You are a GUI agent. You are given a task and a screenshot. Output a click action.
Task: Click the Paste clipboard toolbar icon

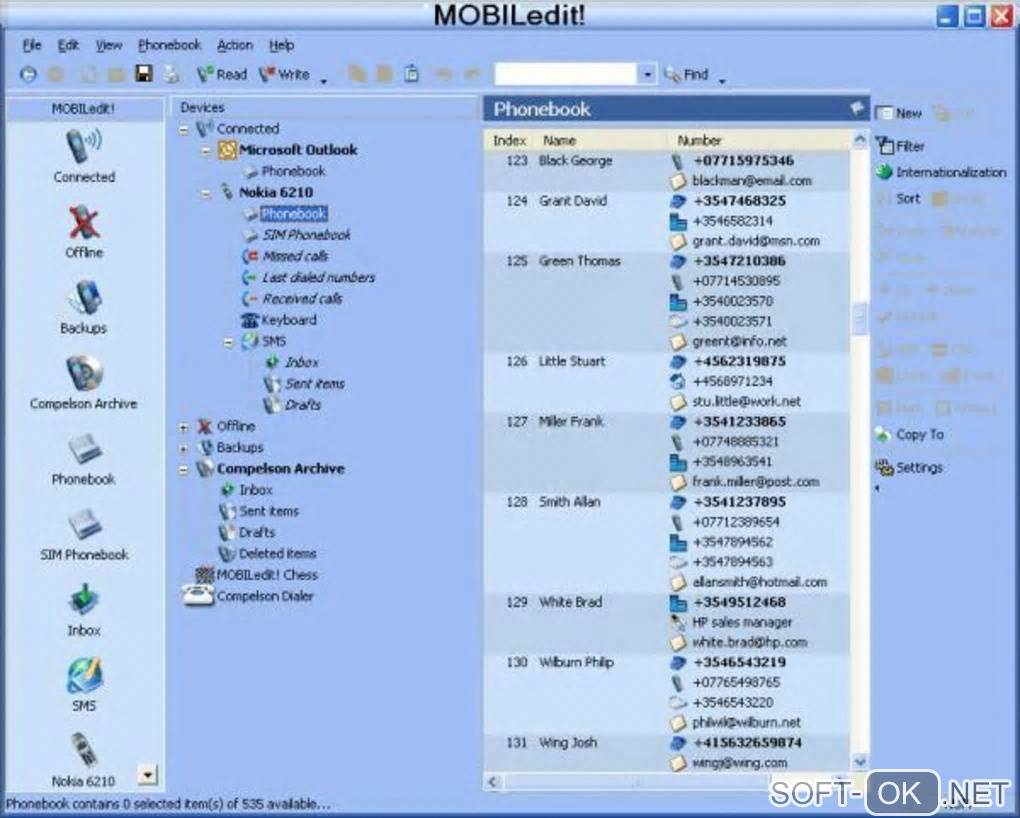coord(411,74)
